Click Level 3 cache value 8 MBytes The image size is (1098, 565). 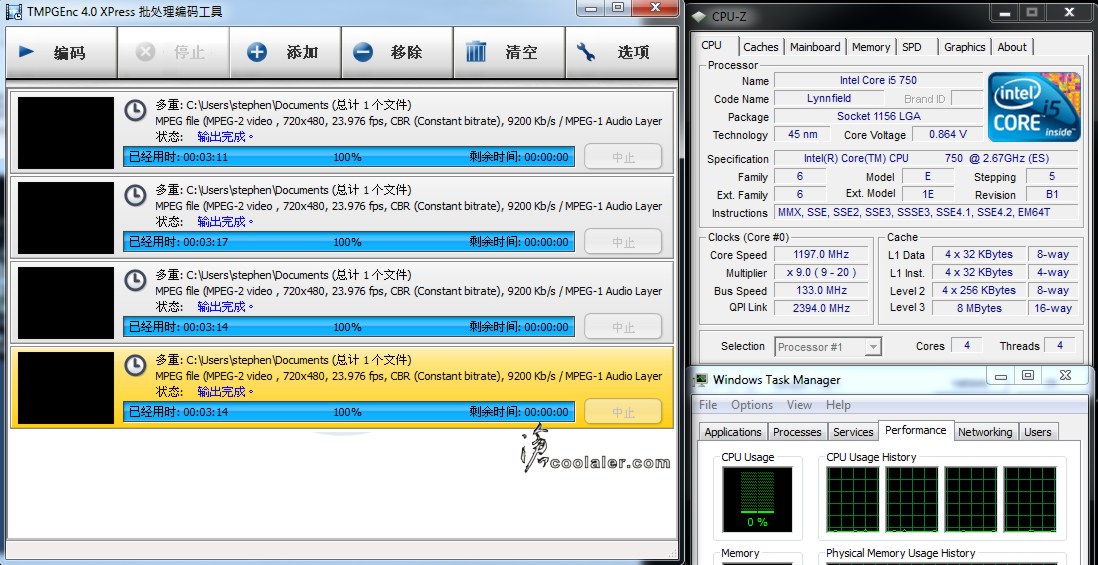point(978,308)
